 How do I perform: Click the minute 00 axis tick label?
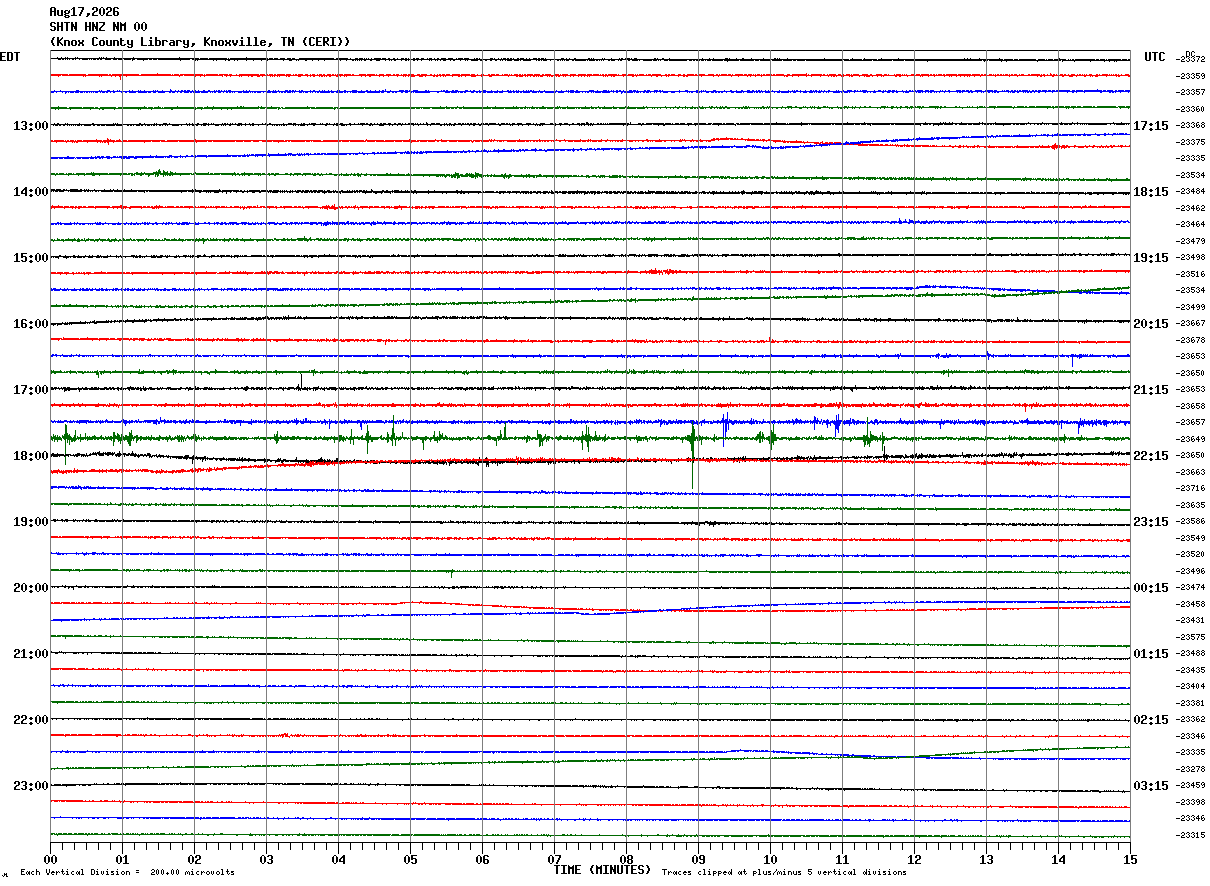pos(50,859)
